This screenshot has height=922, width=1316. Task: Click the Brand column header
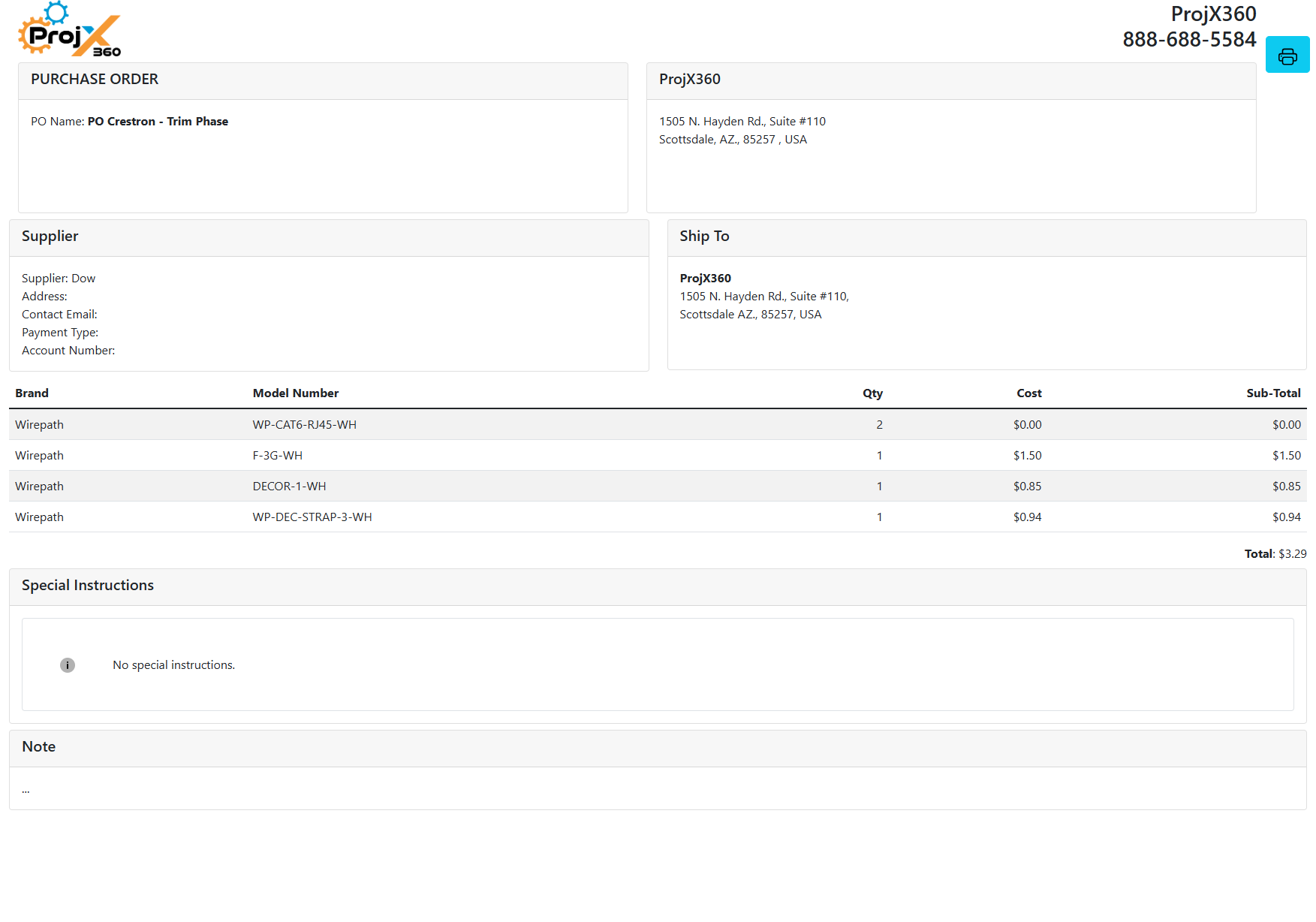tap(32, 393)
